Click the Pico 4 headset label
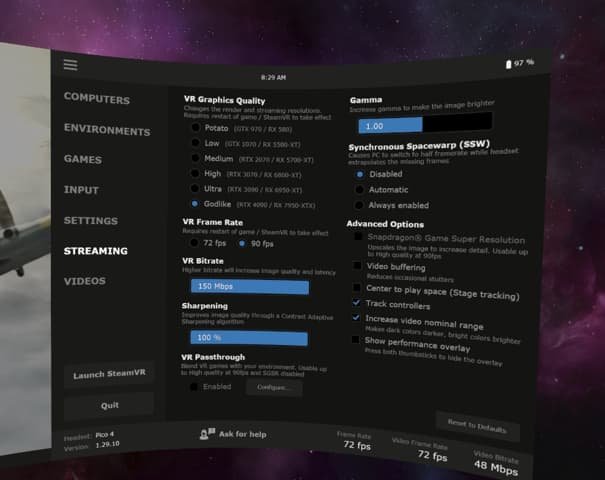The width and height of the screenshot is (605, 480). 105,434
